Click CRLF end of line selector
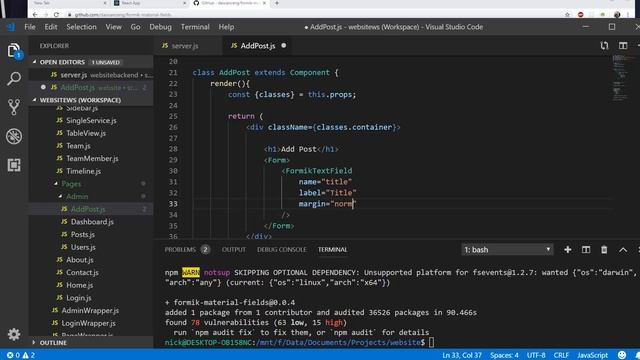 561,355
